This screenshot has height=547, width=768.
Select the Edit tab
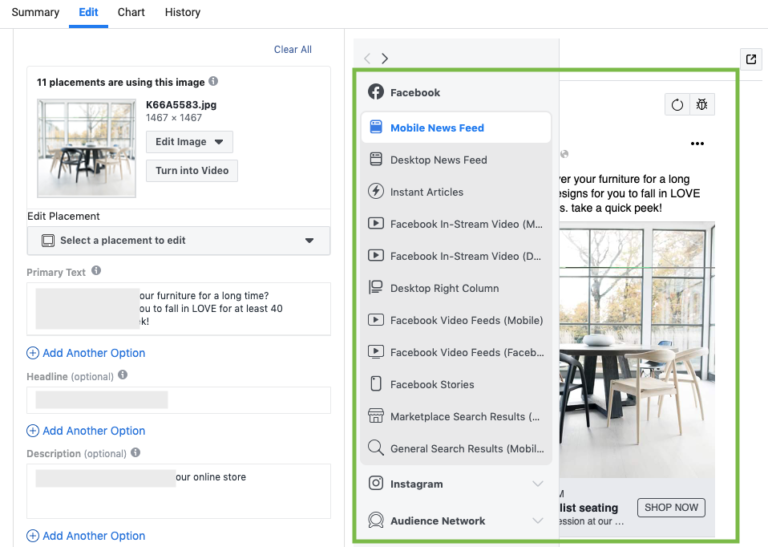coord(88,12)
